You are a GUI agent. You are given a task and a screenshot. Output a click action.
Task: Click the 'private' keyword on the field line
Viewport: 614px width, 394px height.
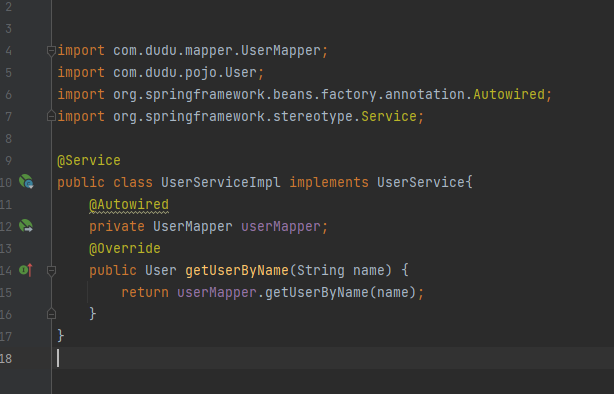click(x=117, y=227)
